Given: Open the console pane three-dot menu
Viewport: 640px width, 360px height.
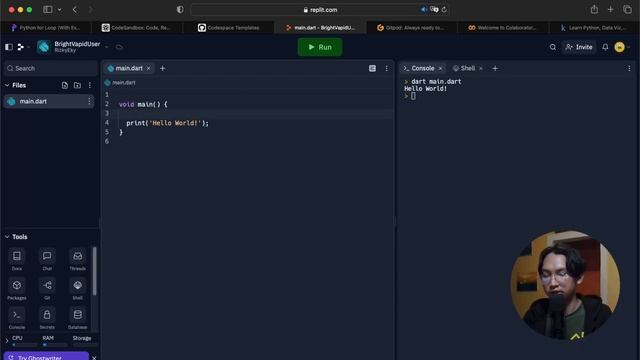Looking at the screenshot, I should coord(629,68).
